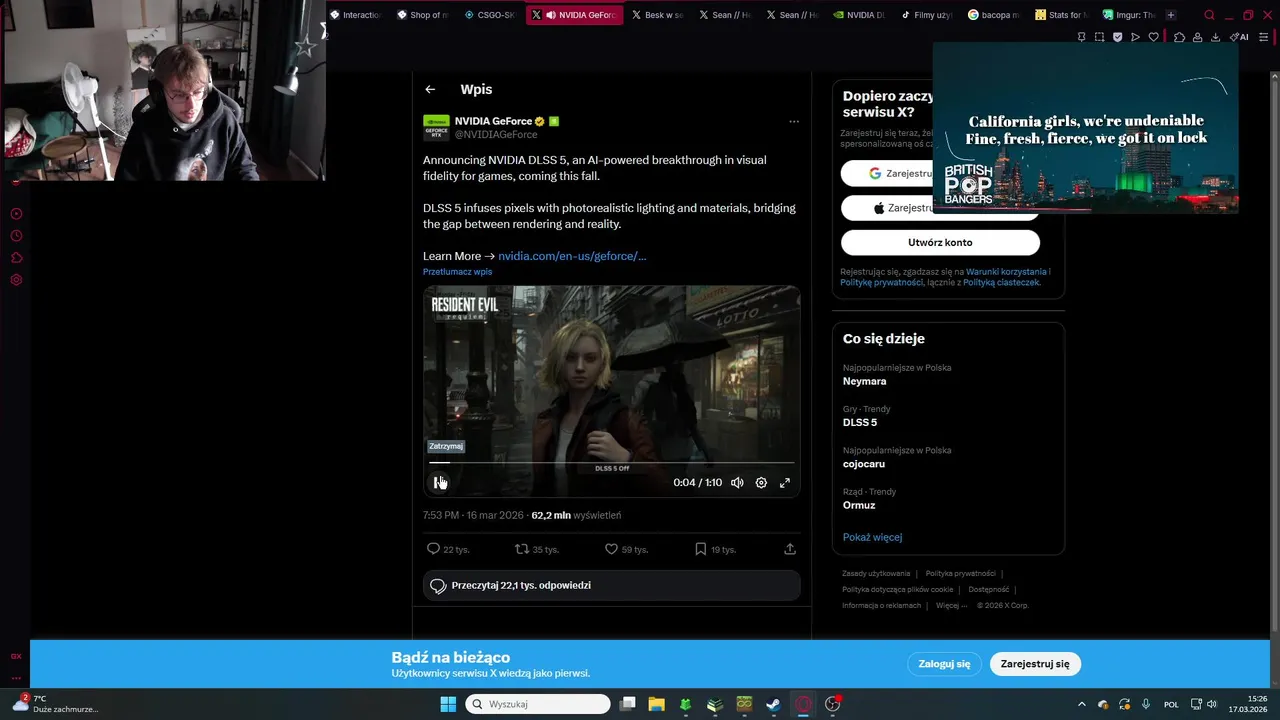
Task: Expand the video to fullscreen
Action: click(785, 483)
